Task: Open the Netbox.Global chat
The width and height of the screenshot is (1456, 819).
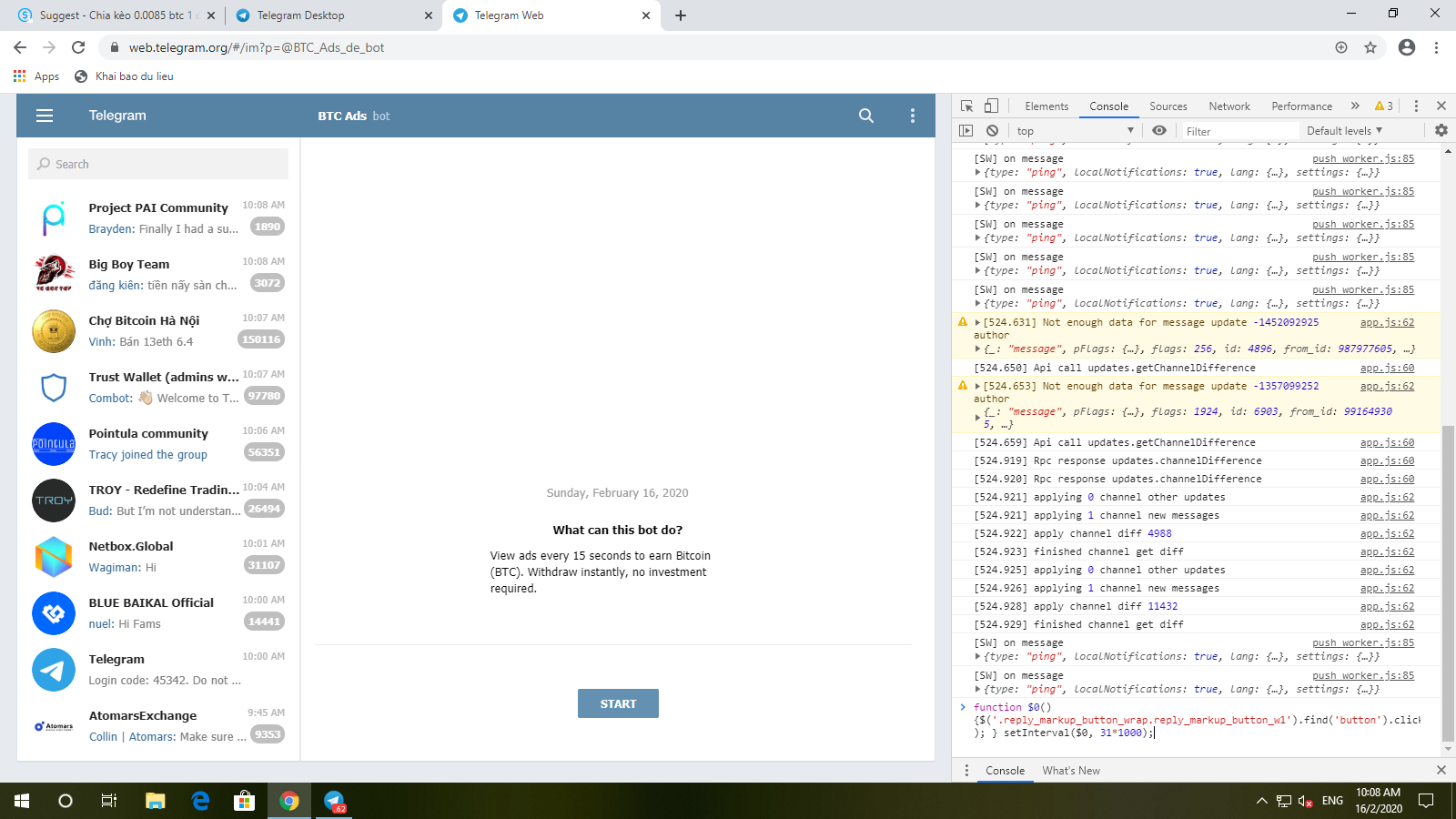Action: (158, 557)
